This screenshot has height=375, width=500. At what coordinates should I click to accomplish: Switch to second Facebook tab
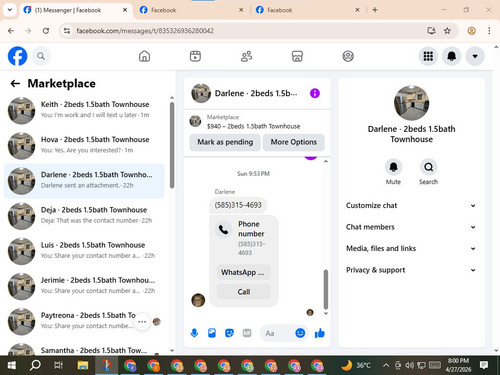click(x=192, y=10)
